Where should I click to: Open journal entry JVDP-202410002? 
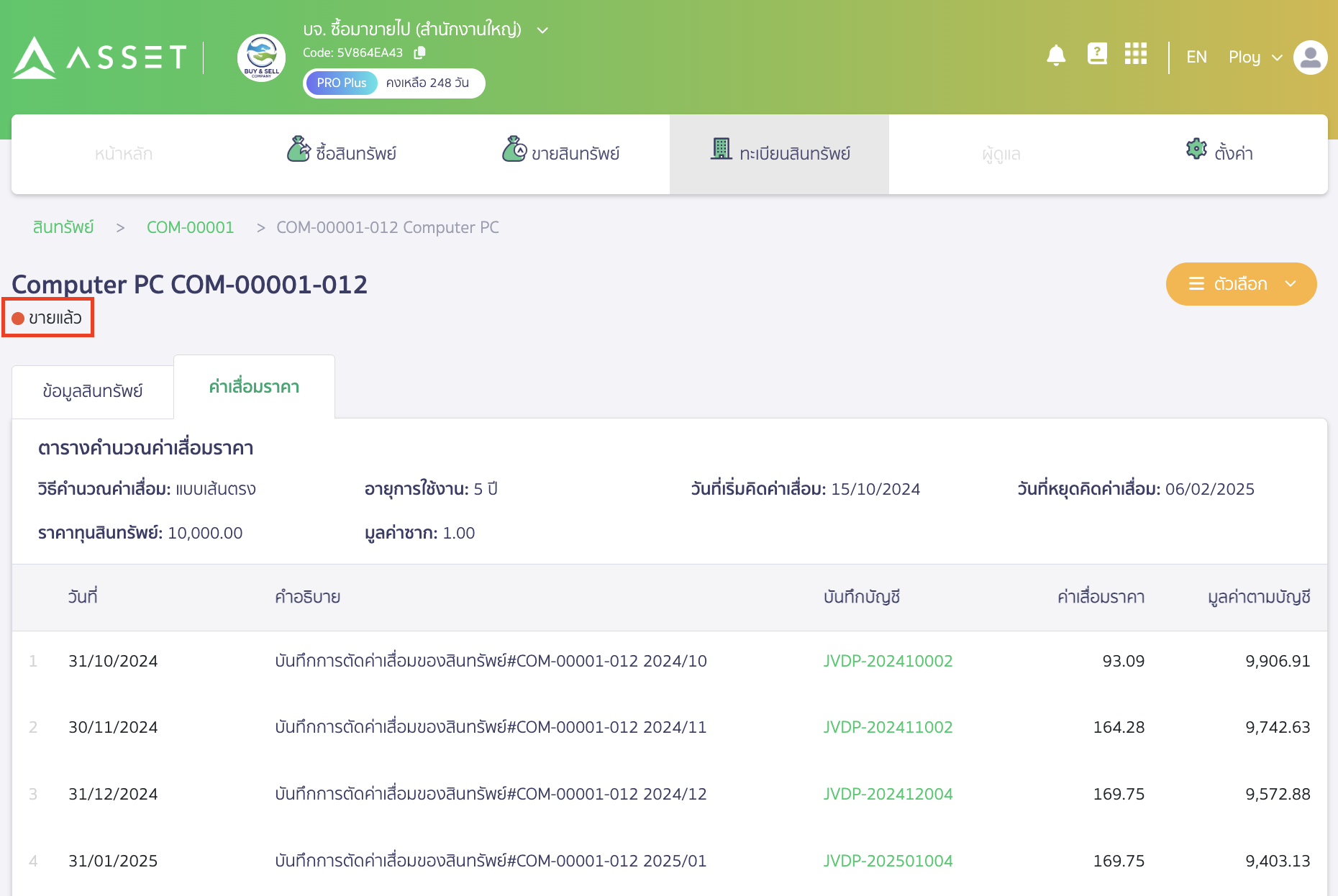pyautogui.click(x=888, y=661)
